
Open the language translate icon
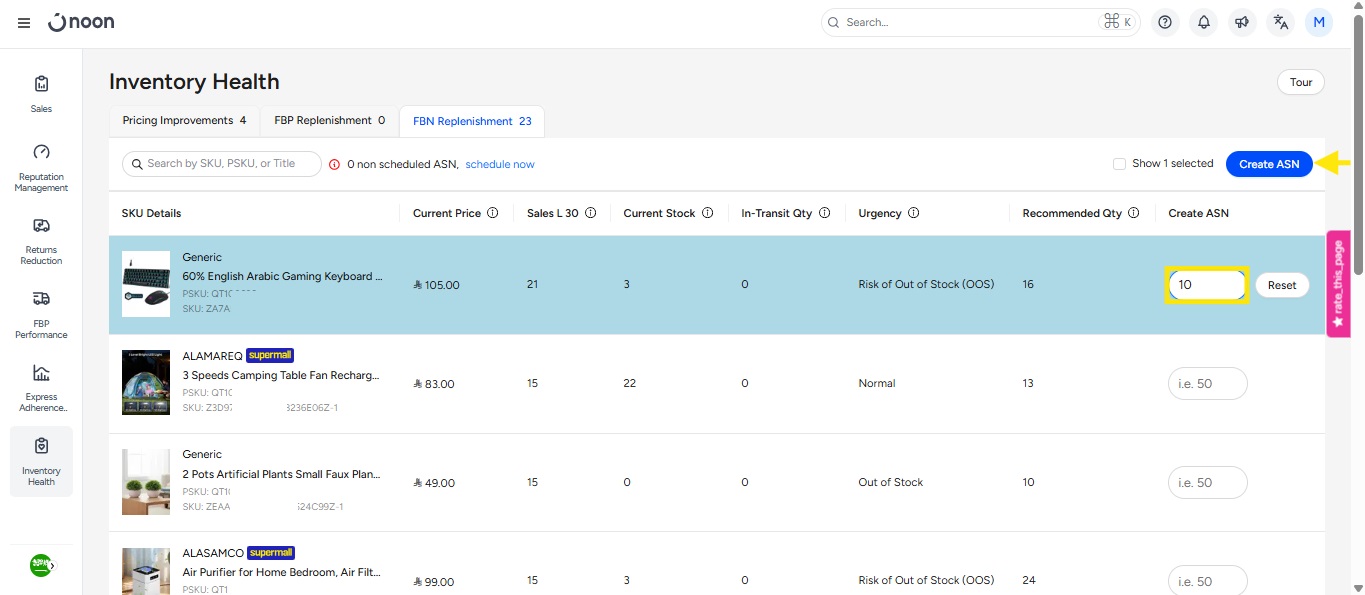(x=1281, y=22)
